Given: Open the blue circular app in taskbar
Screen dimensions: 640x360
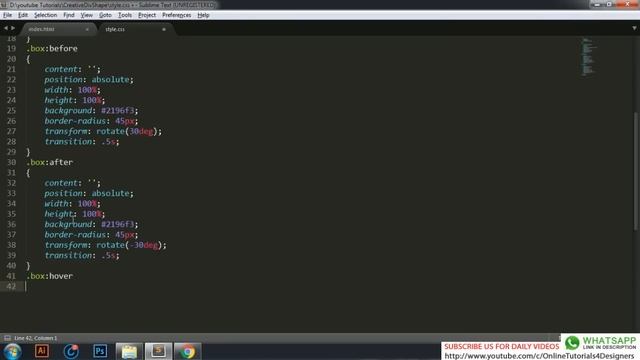Looking at the screenshot, I should (71, 351).
